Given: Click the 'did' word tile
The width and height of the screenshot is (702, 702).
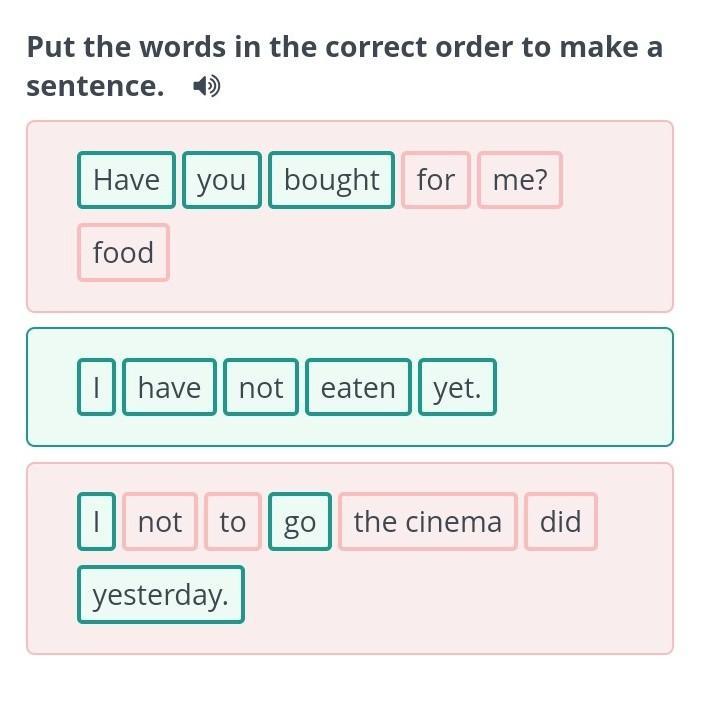Looking at the screenshot, I should (x=560, y=521).
